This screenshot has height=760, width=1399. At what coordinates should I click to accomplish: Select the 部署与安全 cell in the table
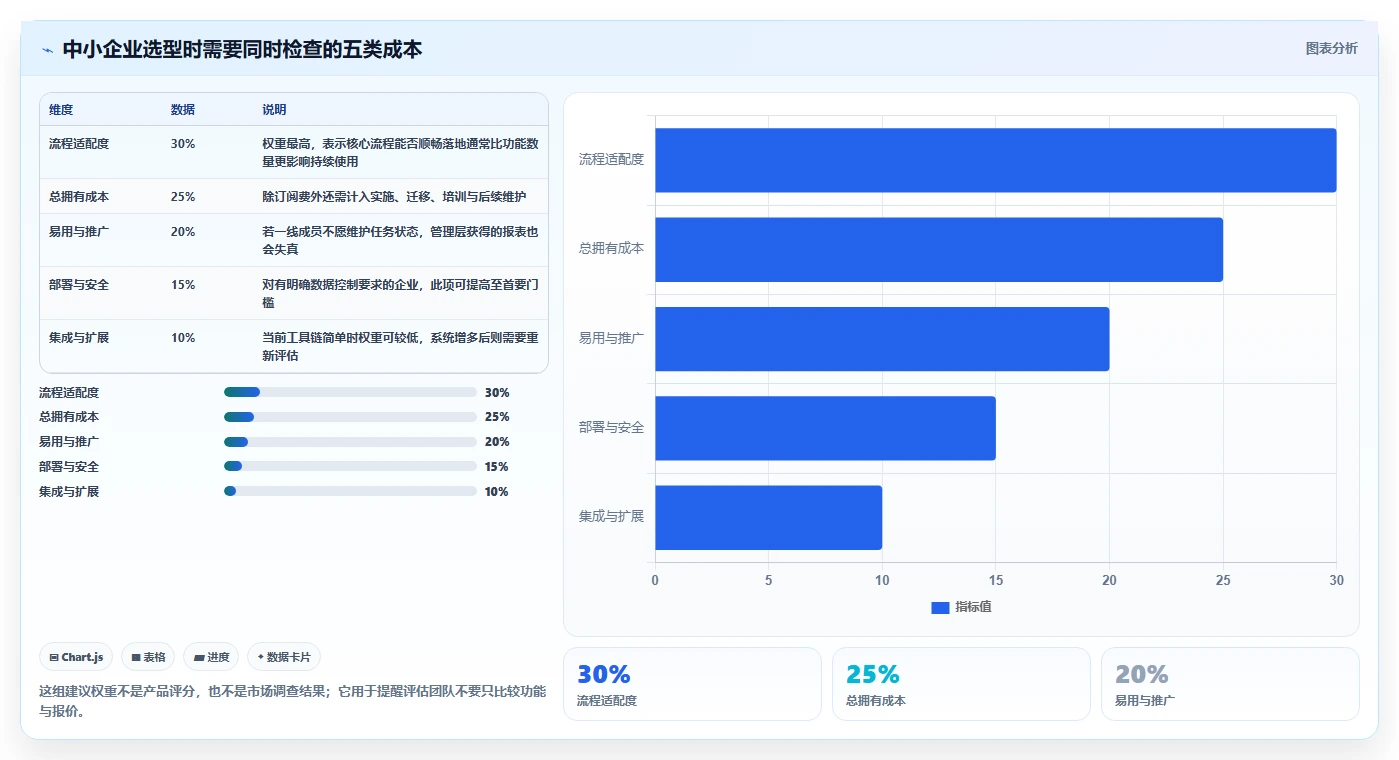(x=79, y=285)
